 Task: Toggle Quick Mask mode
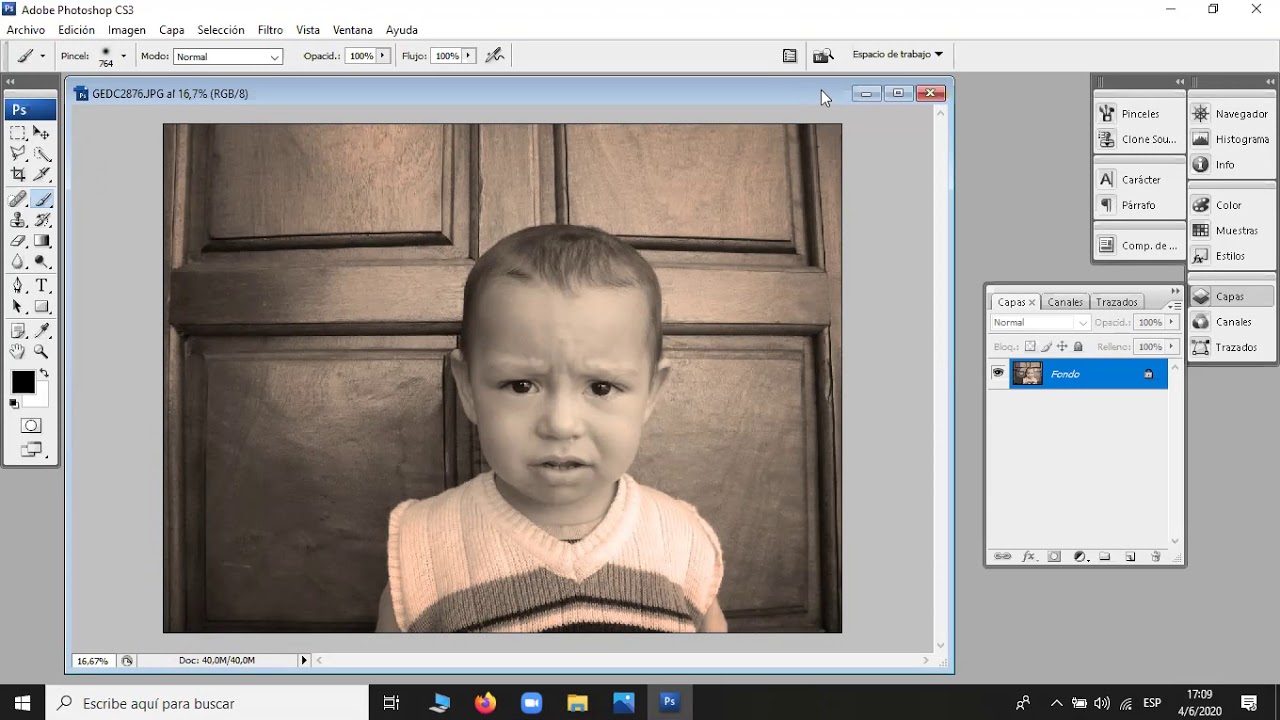(31, 426)
